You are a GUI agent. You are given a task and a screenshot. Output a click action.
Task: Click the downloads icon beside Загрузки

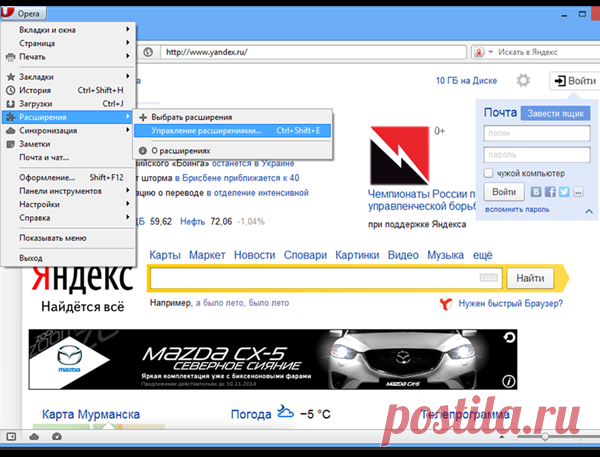click(x=11, y=104)
